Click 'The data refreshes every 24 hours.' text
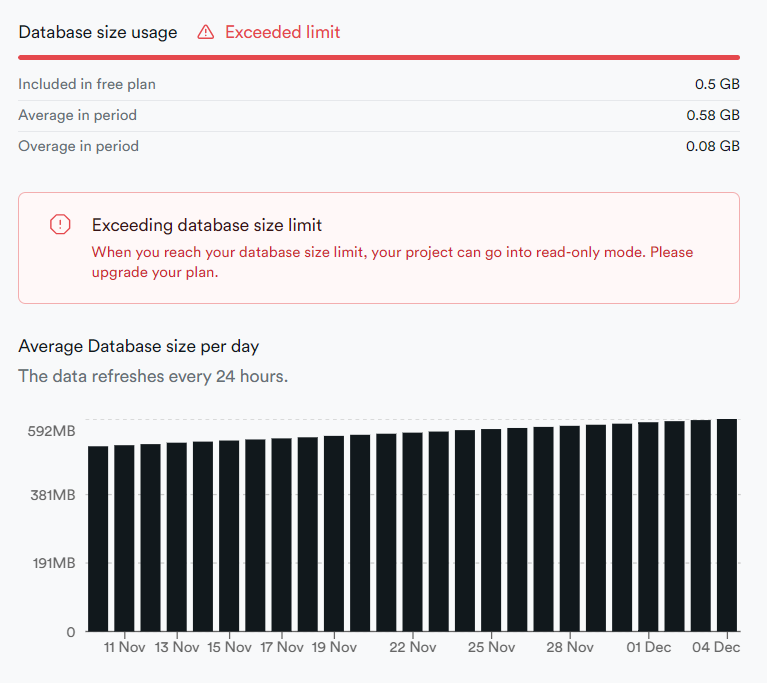The image size is (767, 683). click(x=153, y=376)
